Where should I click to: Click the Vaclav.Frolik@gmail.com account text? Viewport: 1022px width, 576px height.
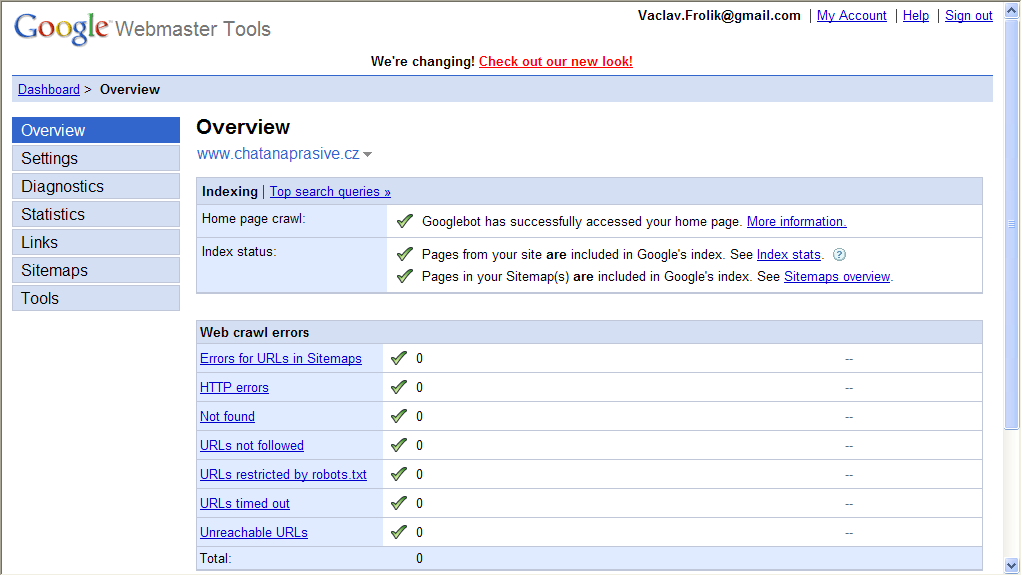click(719, 16)
